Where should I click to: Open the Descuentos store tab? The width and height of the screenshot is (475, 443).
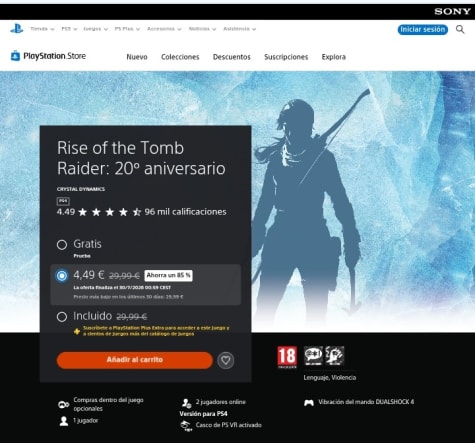tap(232, 57)
